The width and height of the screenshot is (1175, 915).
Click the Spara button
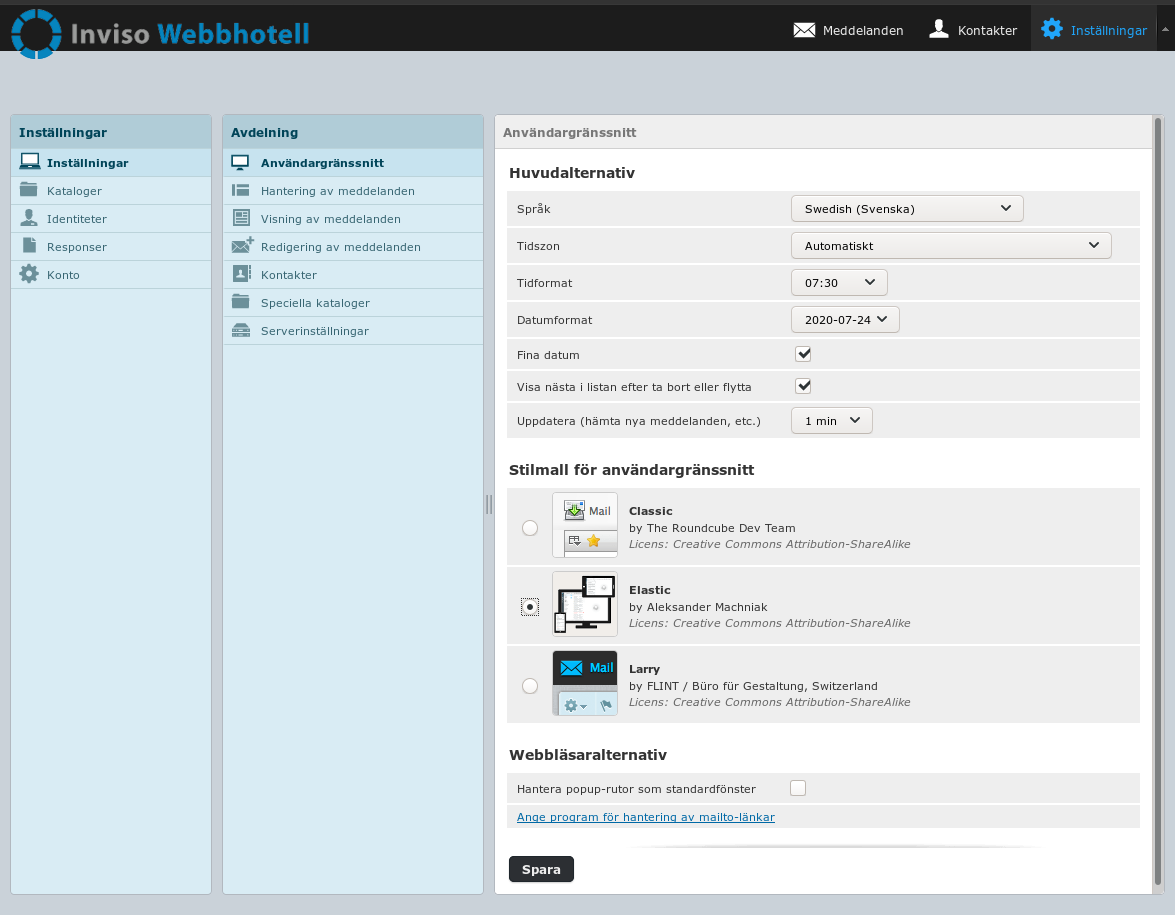(541, 869)
